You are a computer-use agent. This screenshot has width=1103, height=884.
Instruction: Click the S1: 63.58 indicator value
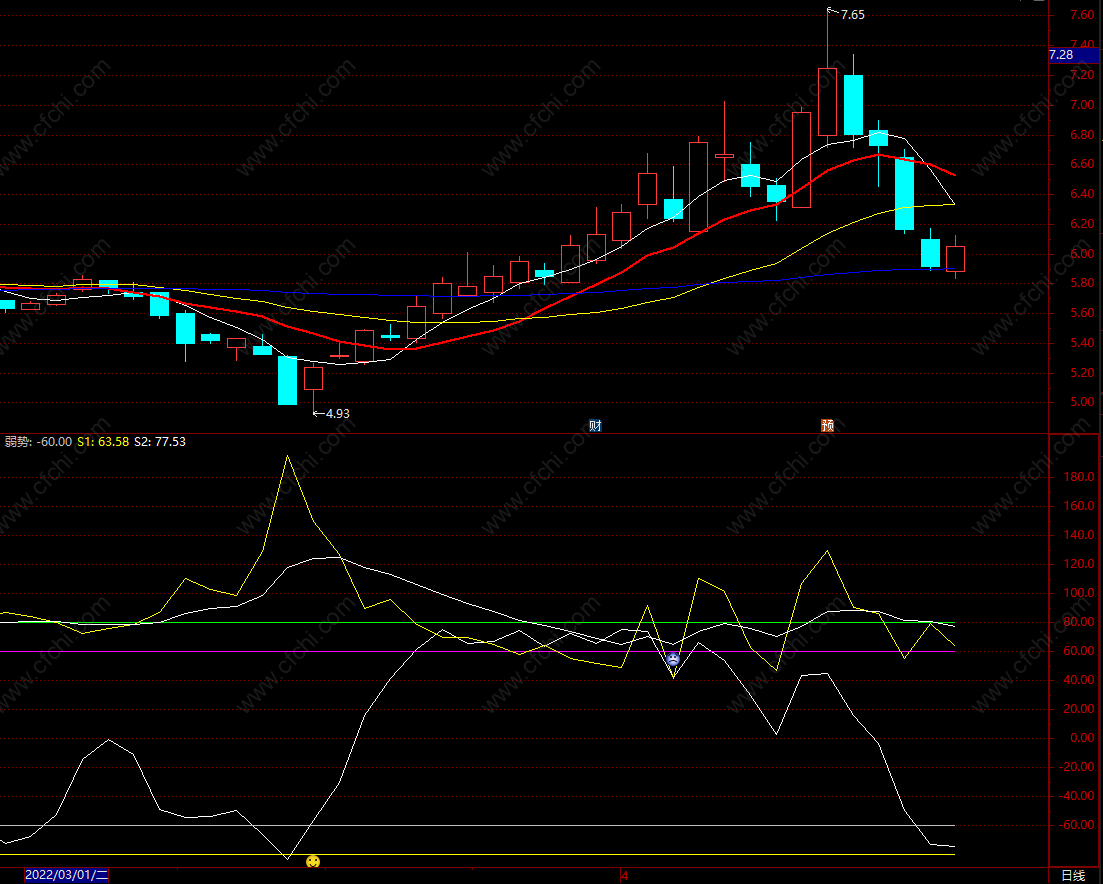(x=103, y=442)
